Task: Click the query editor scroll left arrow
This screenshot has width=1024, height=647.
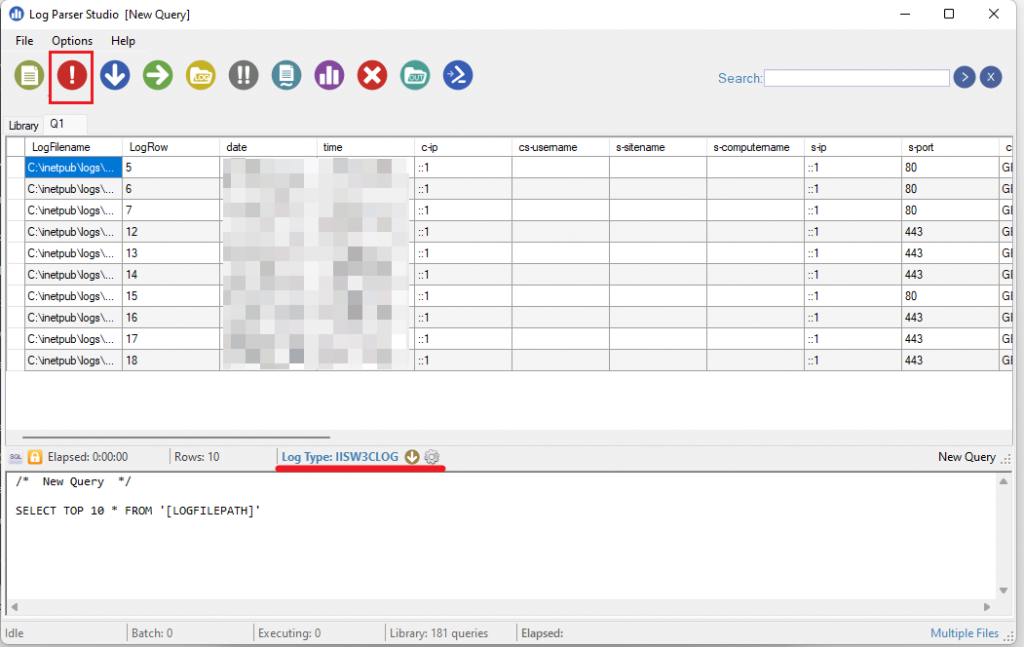Action: pyautogui.click(x=14, y=607)
